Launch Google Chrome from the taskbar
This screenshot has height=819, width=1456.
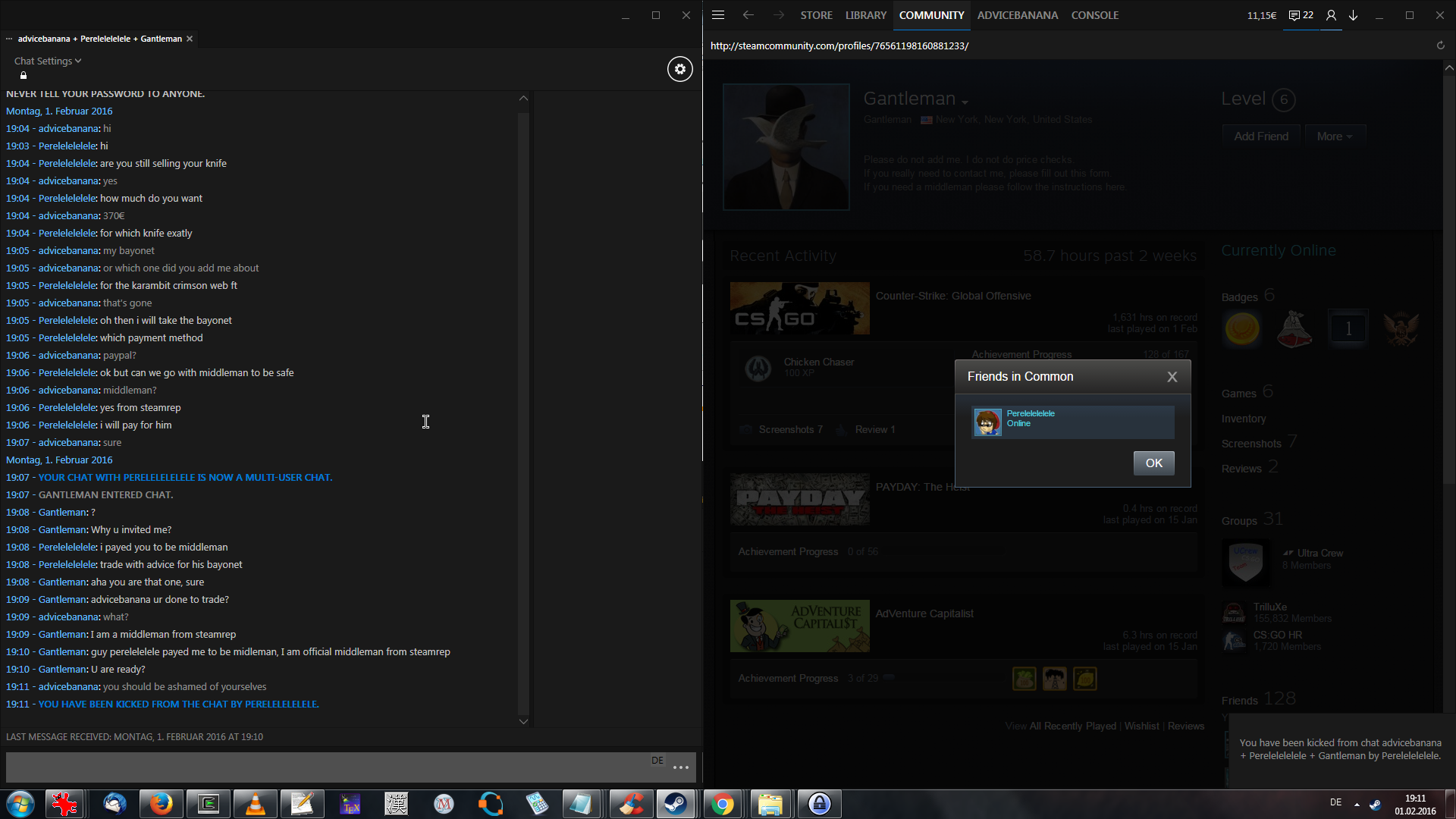coord(723,804)
